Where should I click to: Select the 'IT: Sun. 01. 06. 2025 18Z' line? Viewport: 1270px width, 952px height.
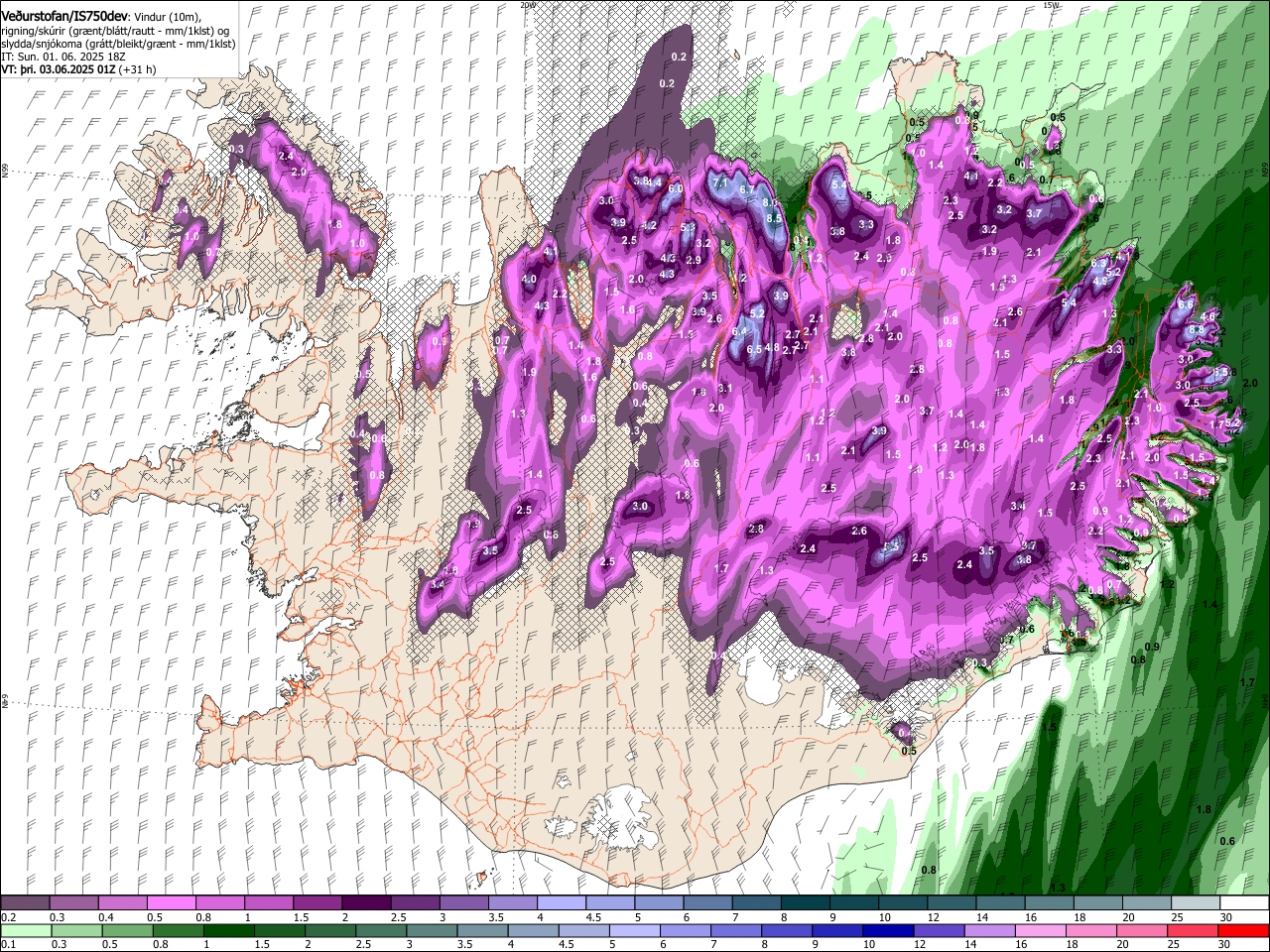(64, 57)
